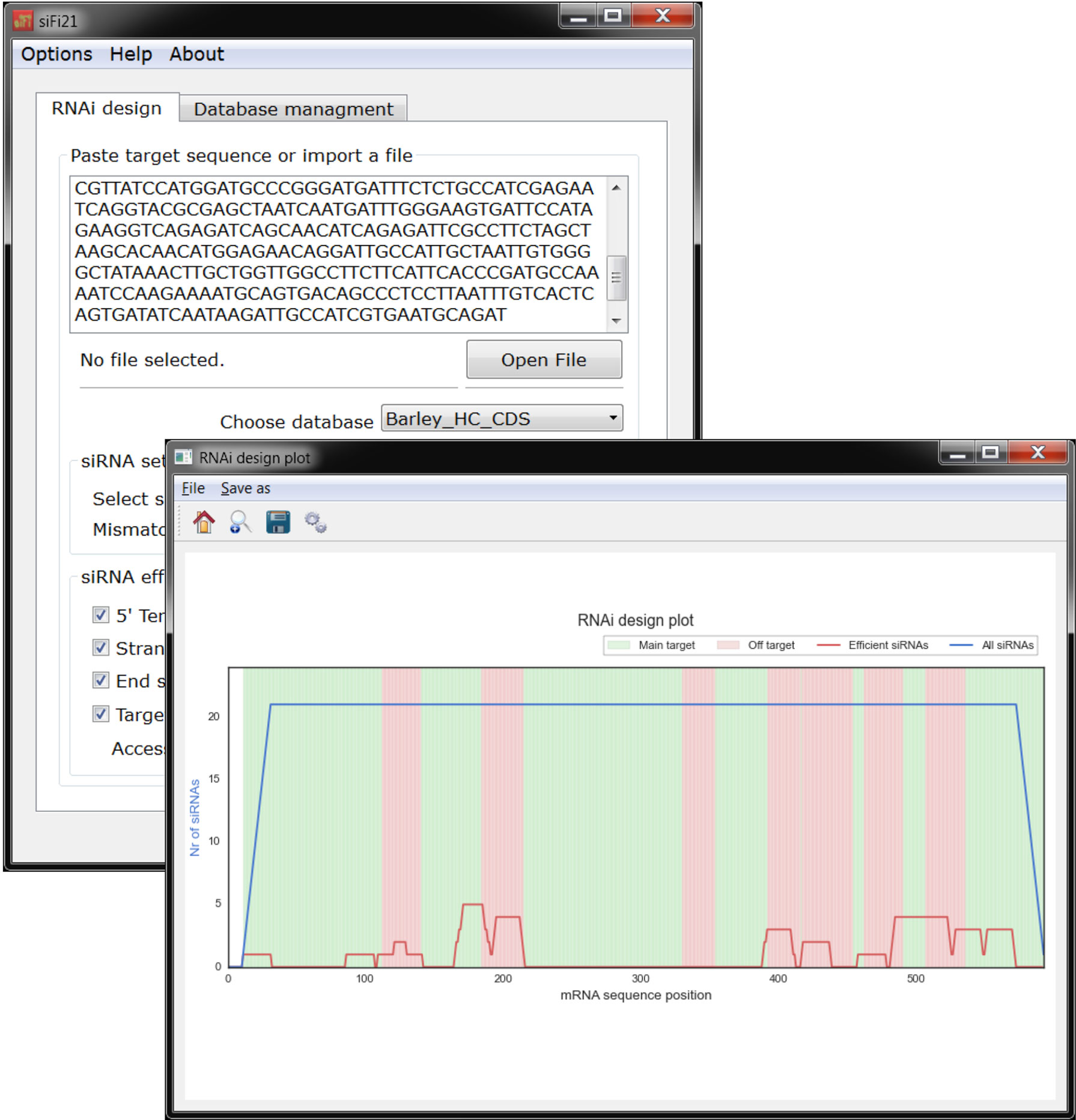Open plot settings gears icon

[315, 522]
